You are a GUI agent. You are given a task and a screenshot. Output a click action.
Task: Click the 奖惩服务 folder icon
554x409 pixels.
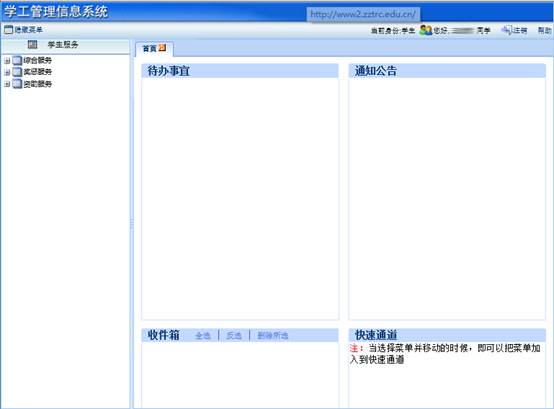pyautogui.click(x=17, y=72)
